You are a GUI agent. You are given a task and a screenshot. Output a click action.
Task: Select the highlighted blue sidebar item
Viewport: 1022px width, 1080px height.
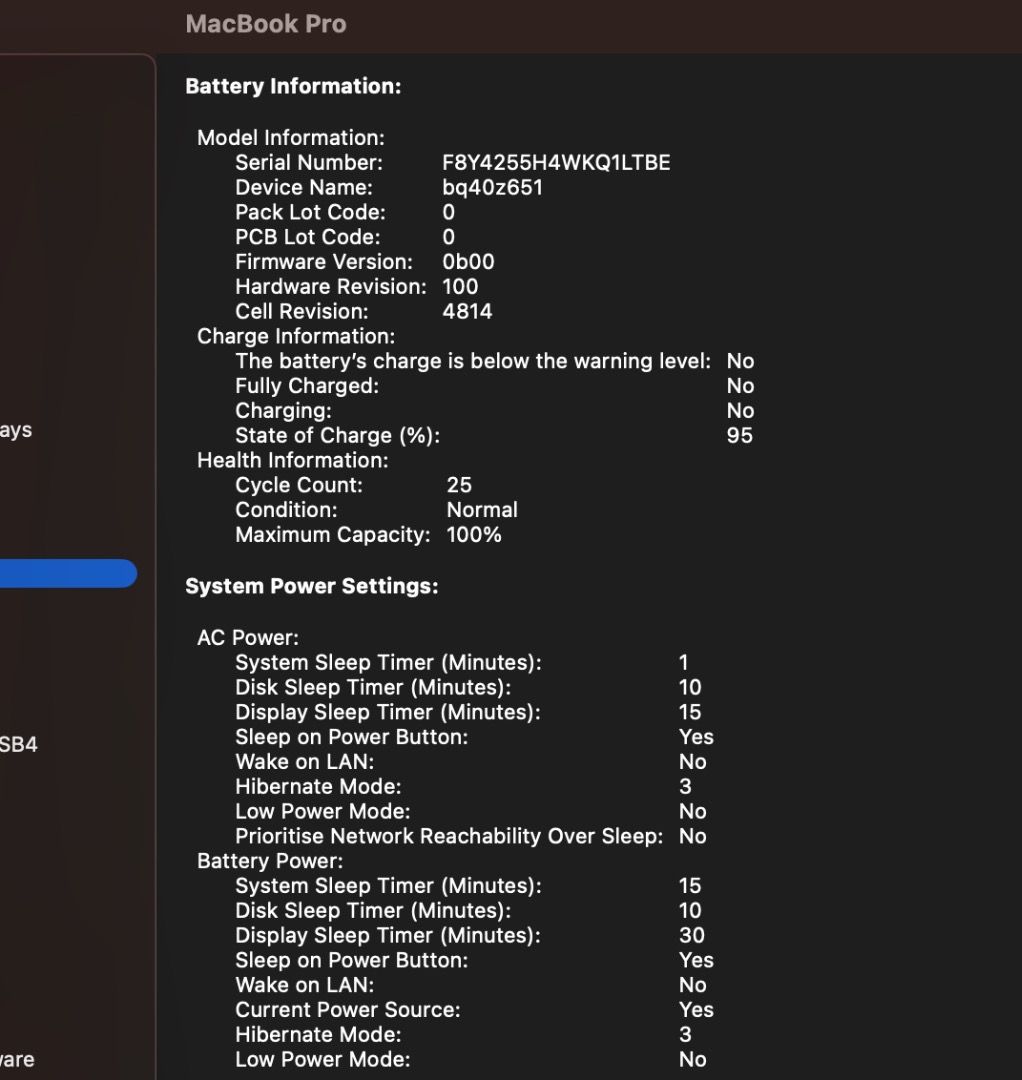tap(67, 573)
